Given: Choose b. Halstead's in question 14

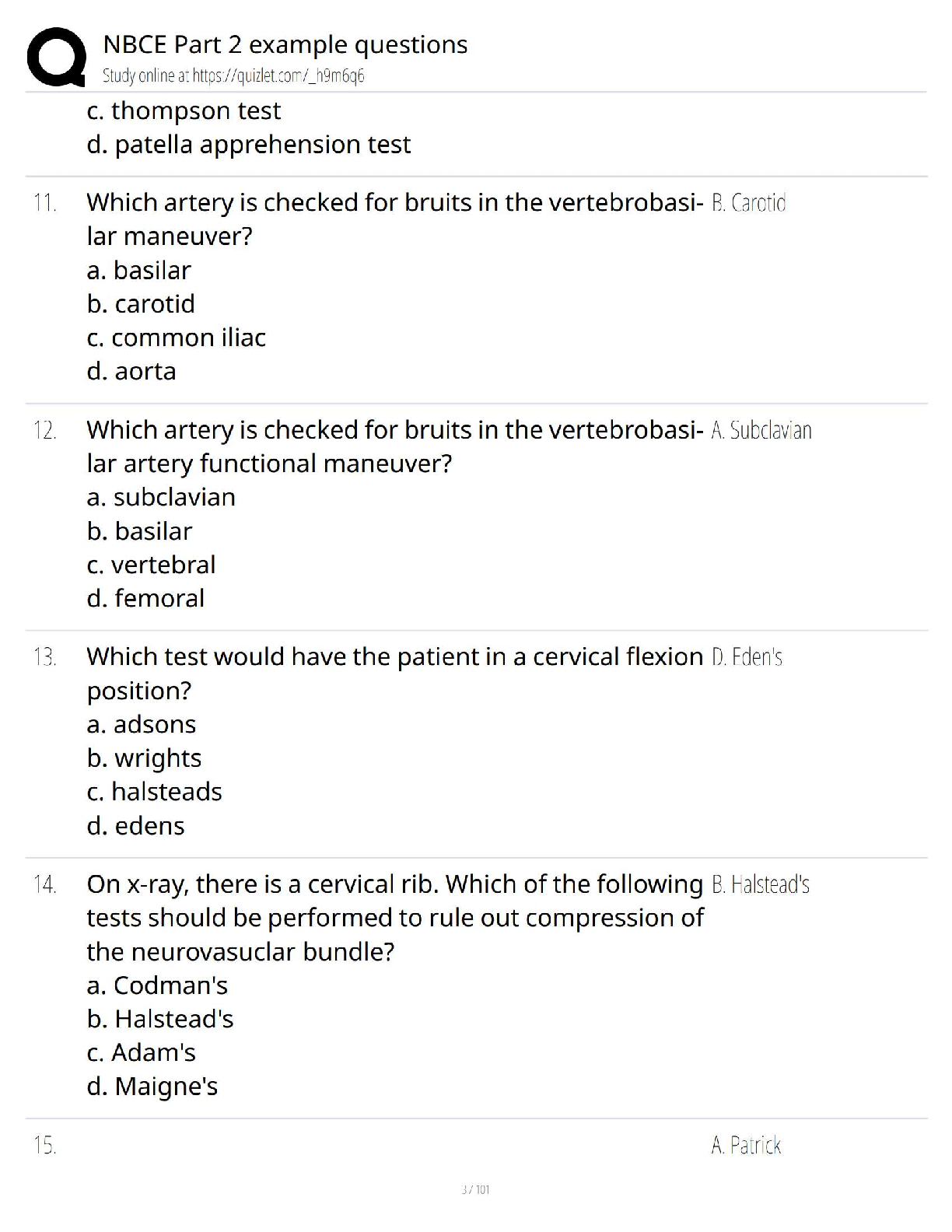Looking at the screenshot, I should click(160, 1019).
